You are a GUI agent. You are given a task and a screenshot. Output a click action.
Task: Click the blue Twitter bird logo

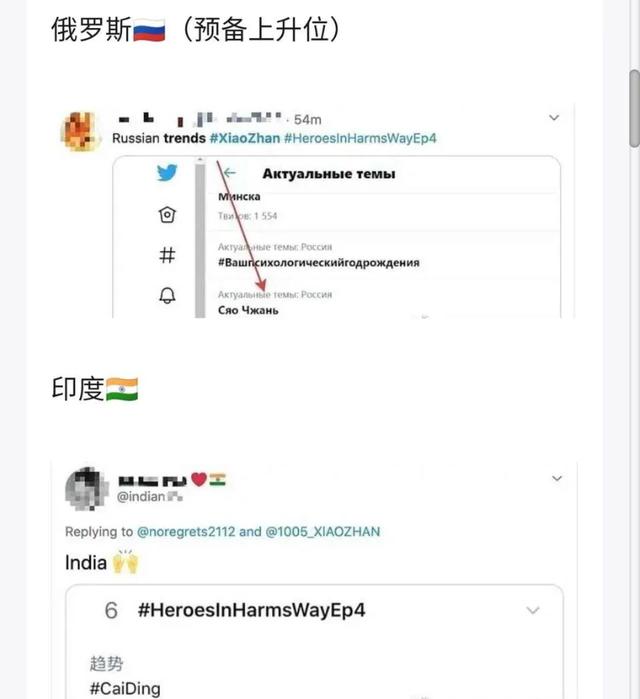click(x=167, y=173)
